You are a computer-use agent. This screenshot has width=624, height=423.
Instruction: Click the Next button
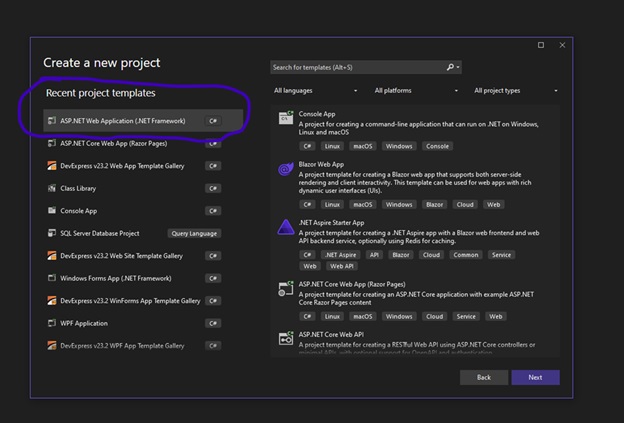coord(535,377)
